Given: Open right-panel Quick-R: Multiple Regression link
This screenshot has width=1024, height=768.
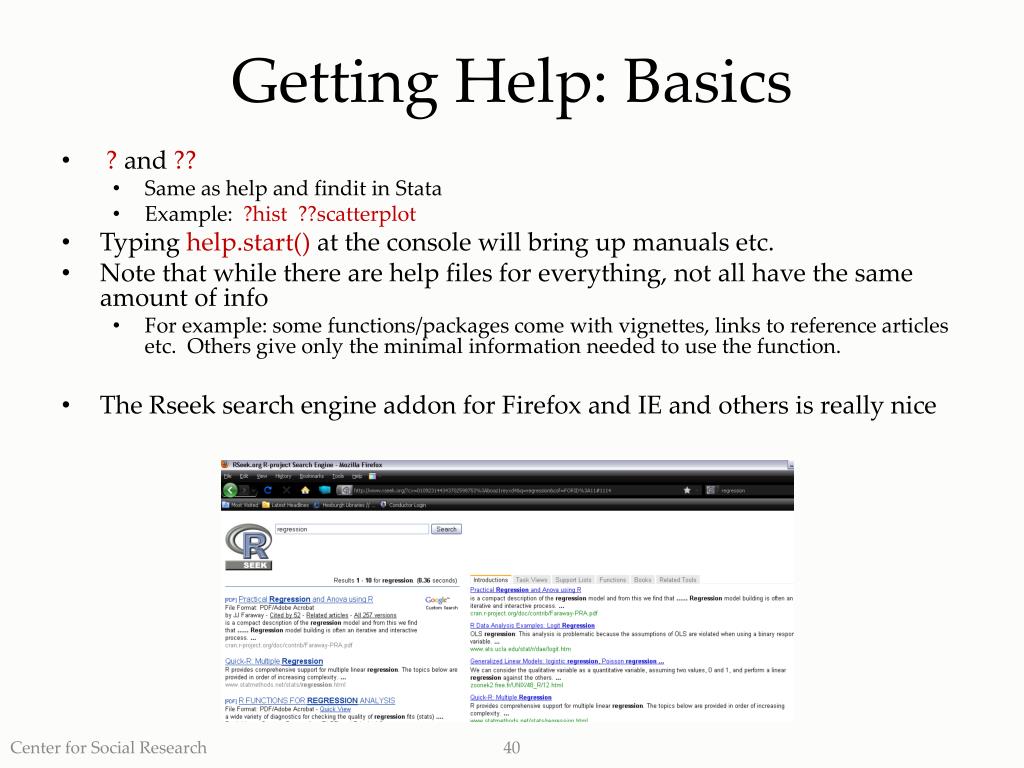Looking at the screenshot, I should tap(511, 697).
